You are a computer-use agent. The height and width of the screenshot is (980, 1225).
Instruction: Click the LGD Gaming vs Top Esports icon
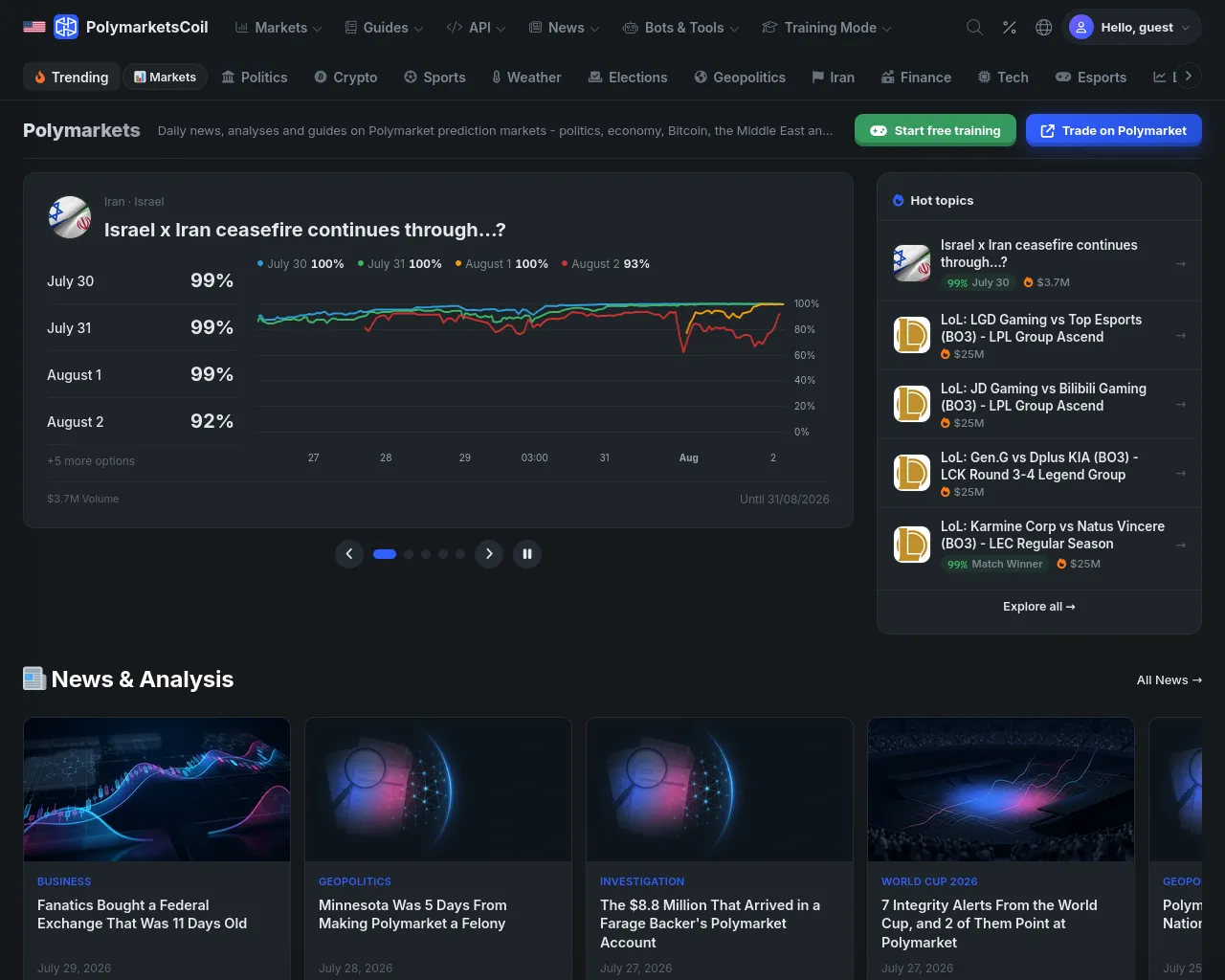[912, 335]
